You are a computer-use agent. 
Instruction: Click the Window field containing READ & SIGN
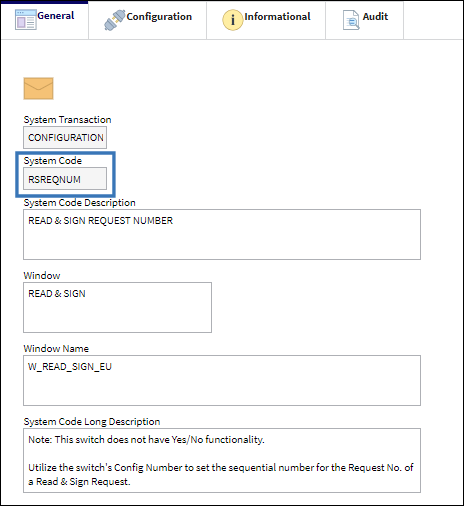click(117, 307)
